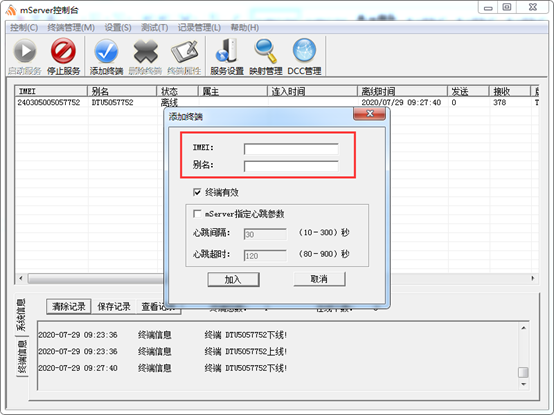Open the 测试(T) menu

[155, 28]
